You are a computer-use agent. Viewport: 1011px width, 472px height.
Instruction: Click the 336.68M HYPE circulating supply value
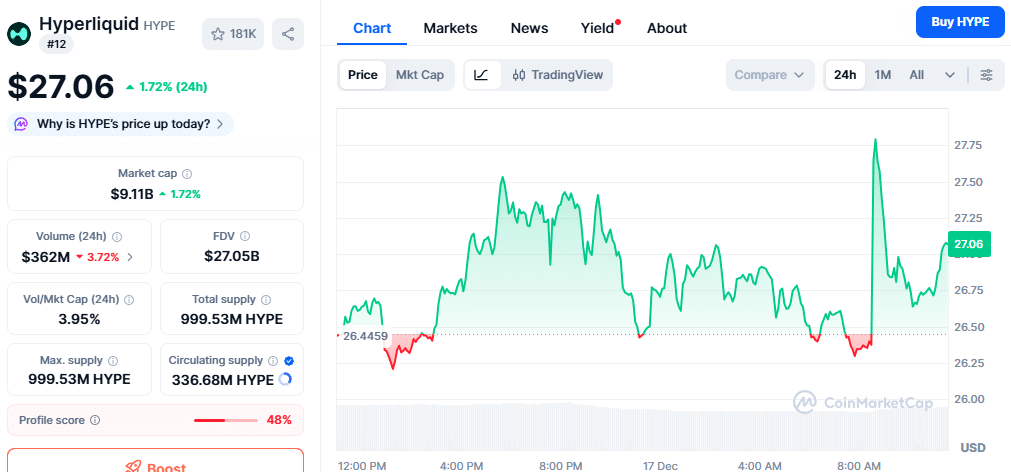point(222,380)
